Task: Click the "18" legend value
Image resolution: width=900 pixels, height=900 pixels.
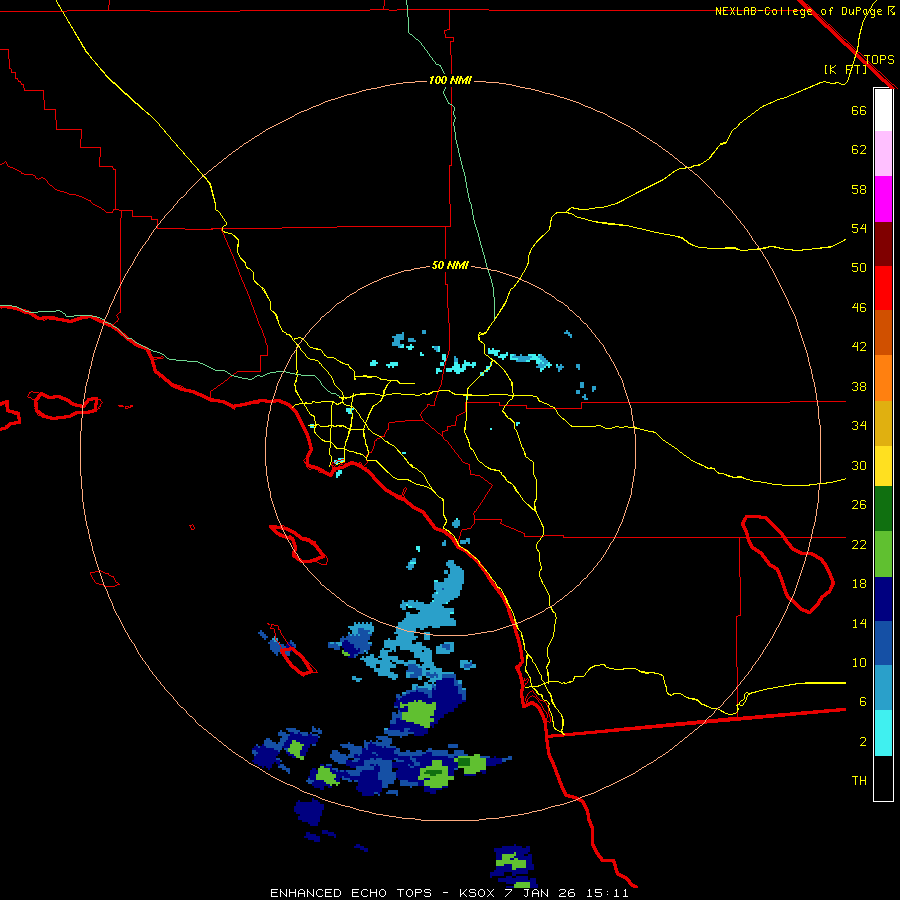Action: coord(859,584)
